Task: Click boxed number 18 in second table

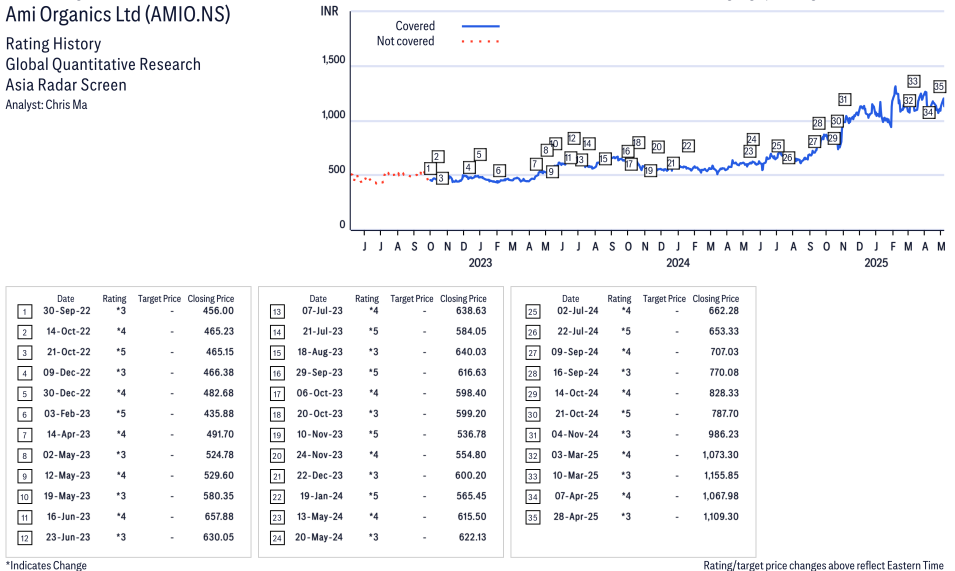Action: [x=277, y=415]
